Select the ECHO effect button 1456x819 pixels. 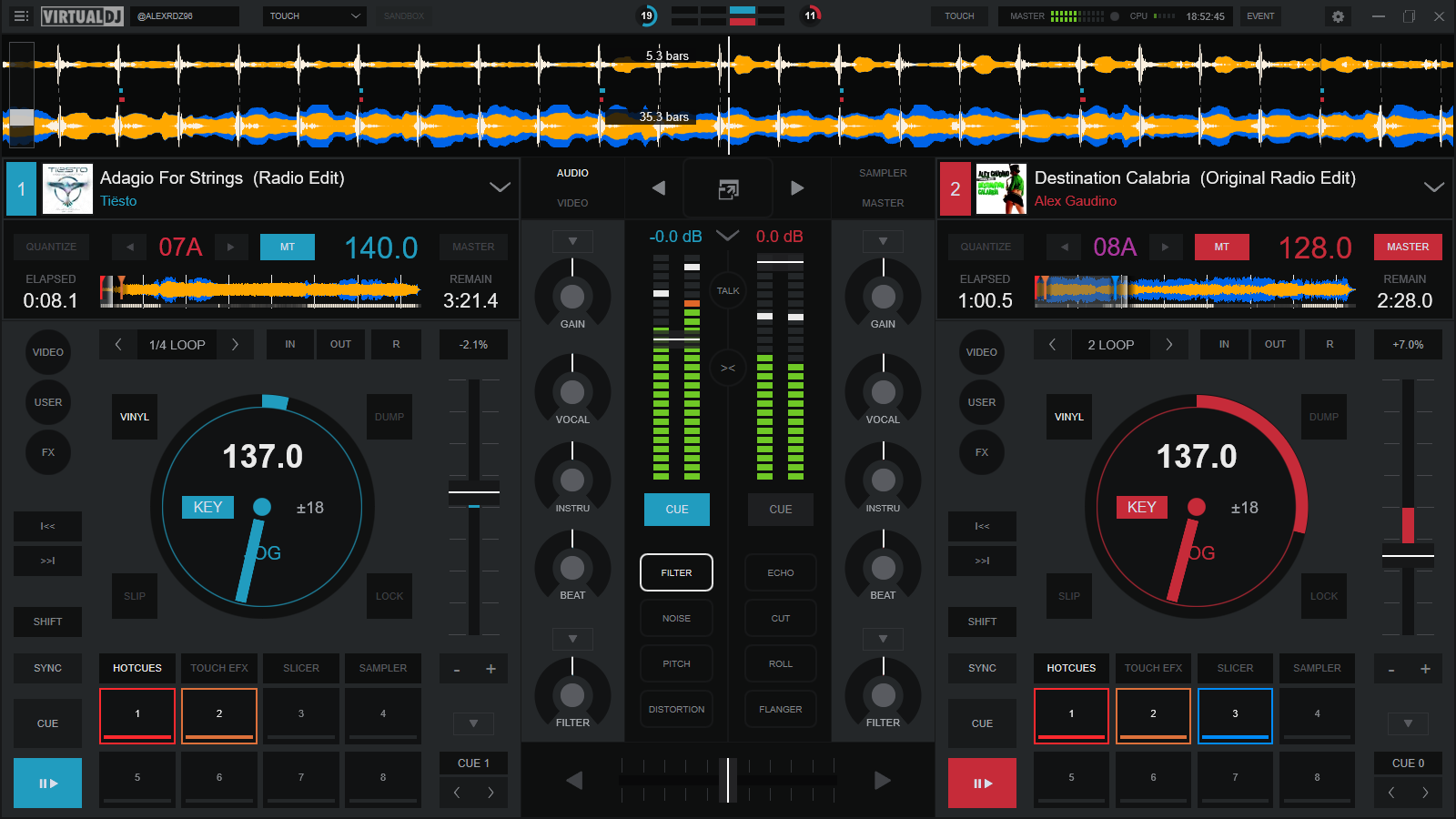[780, 573]
